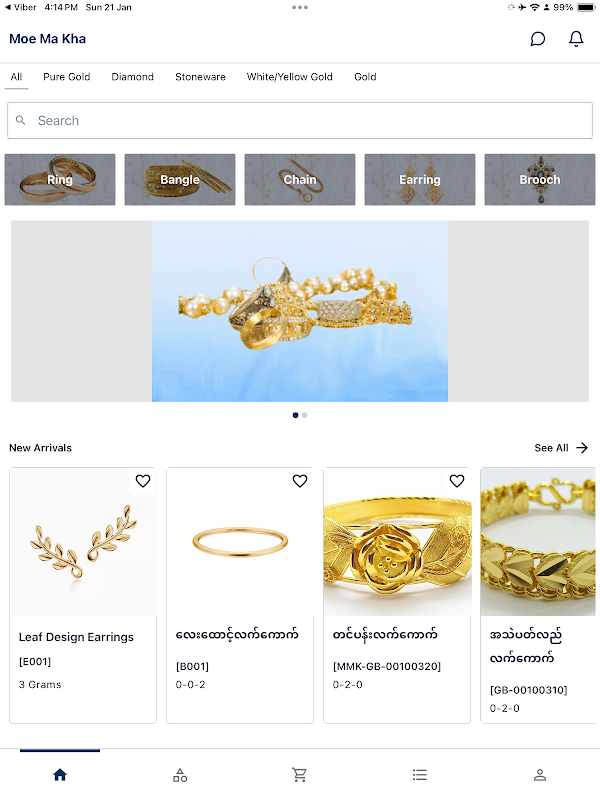Open the Ring category
This screenshot has height=800, width=600.
tap(60, 180)
